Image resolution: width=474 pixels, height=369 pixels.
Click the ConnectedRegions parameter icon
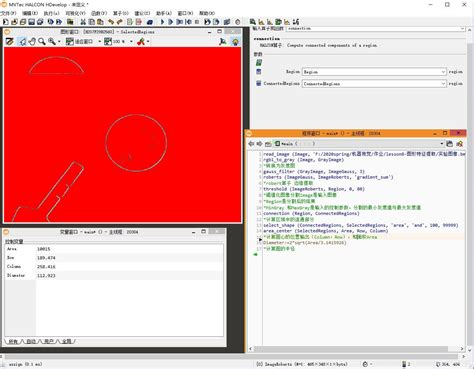pyautogui.click(x=259, y=83)
